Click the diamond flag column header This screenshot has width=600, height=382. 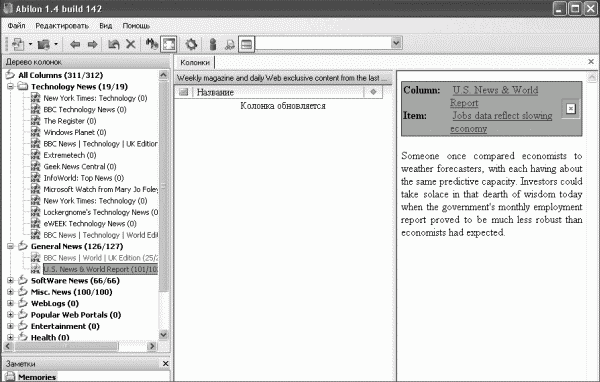pyautogui.click(x=373, y=92)
